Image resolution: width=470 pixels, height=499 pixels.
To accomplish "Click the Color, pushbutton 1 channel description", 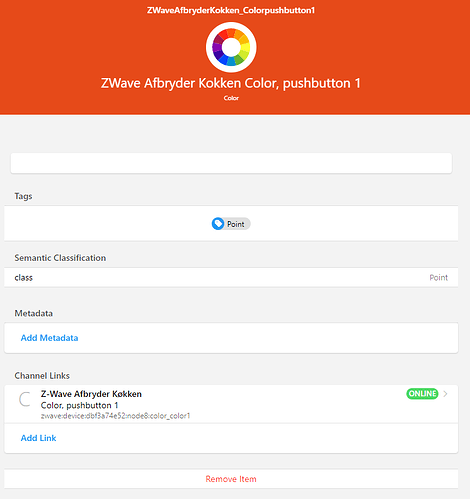I will click(79, 405).
